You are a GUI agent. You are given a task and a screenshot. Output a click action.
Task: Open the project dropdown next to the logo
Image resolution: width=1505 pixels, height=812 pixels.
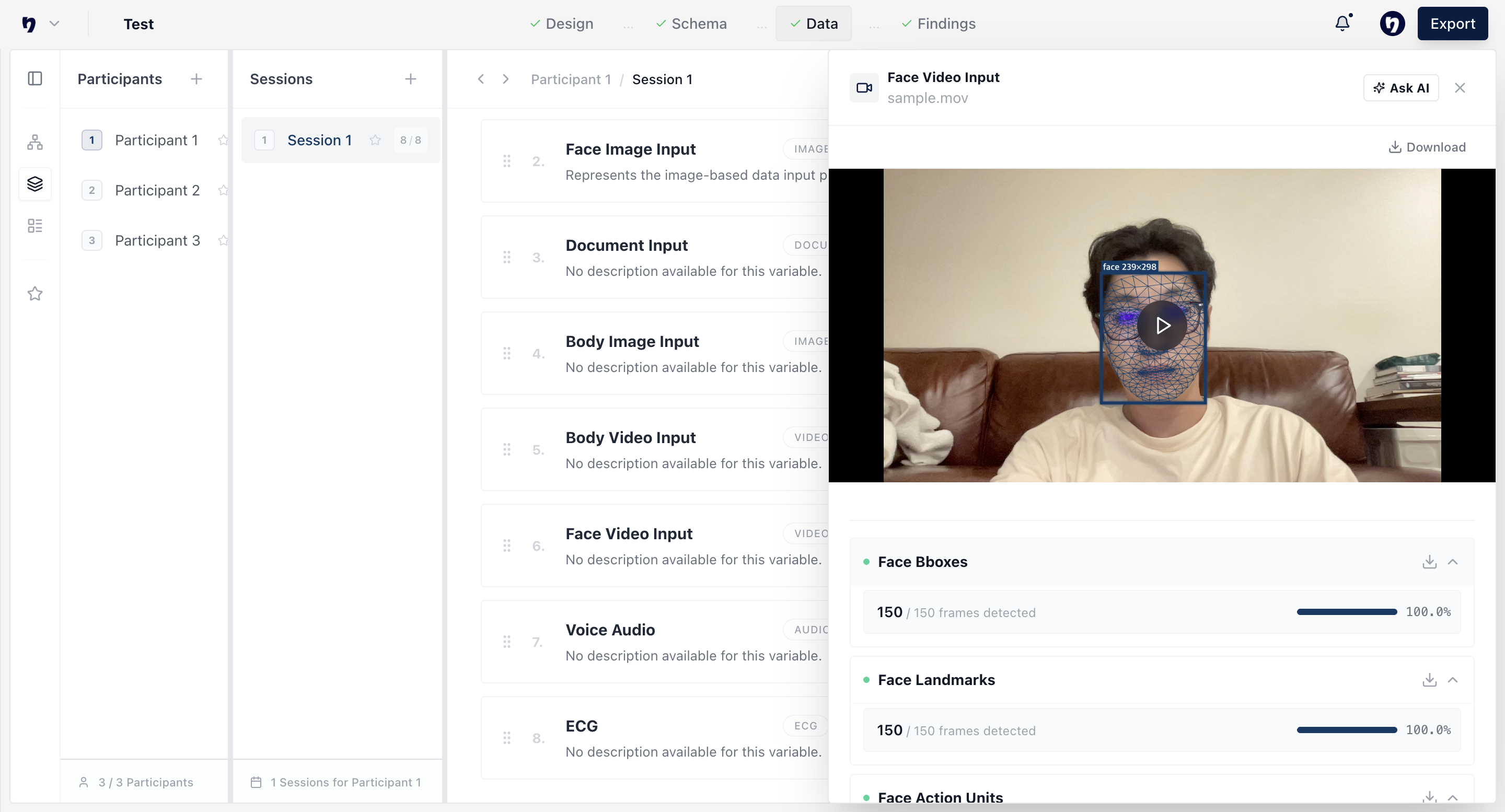[55, 24]
